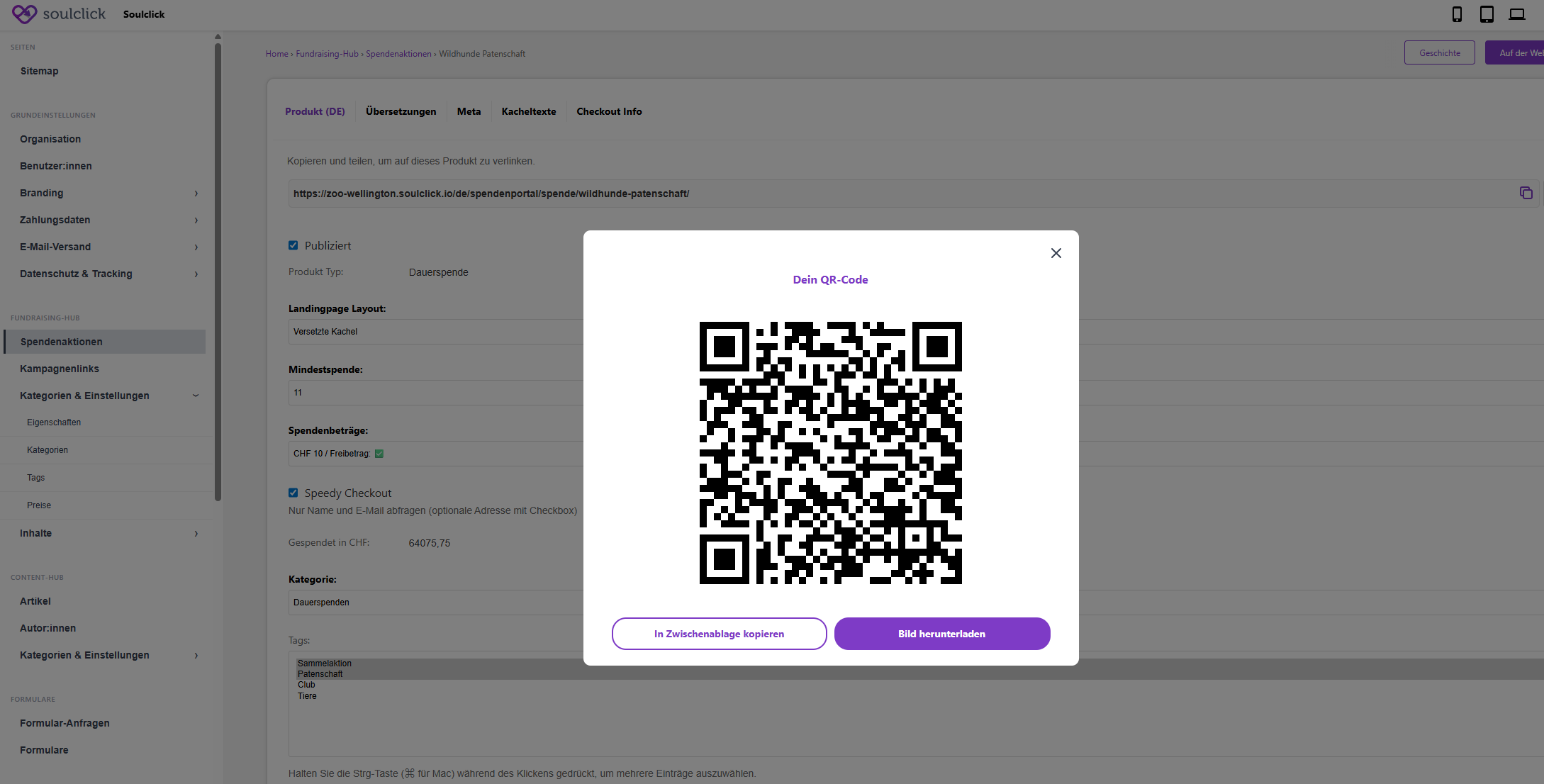Close the QR-Code dialog
Image resolution: width=1544 pixels, height=784 pixels.
click(x=1056, y=253)
